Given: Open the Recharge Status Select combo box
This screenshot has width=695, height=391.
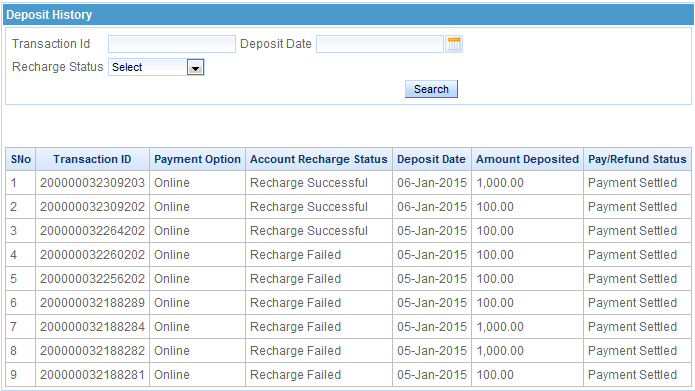Looking at the screenshot, I should tap(156, 67).
